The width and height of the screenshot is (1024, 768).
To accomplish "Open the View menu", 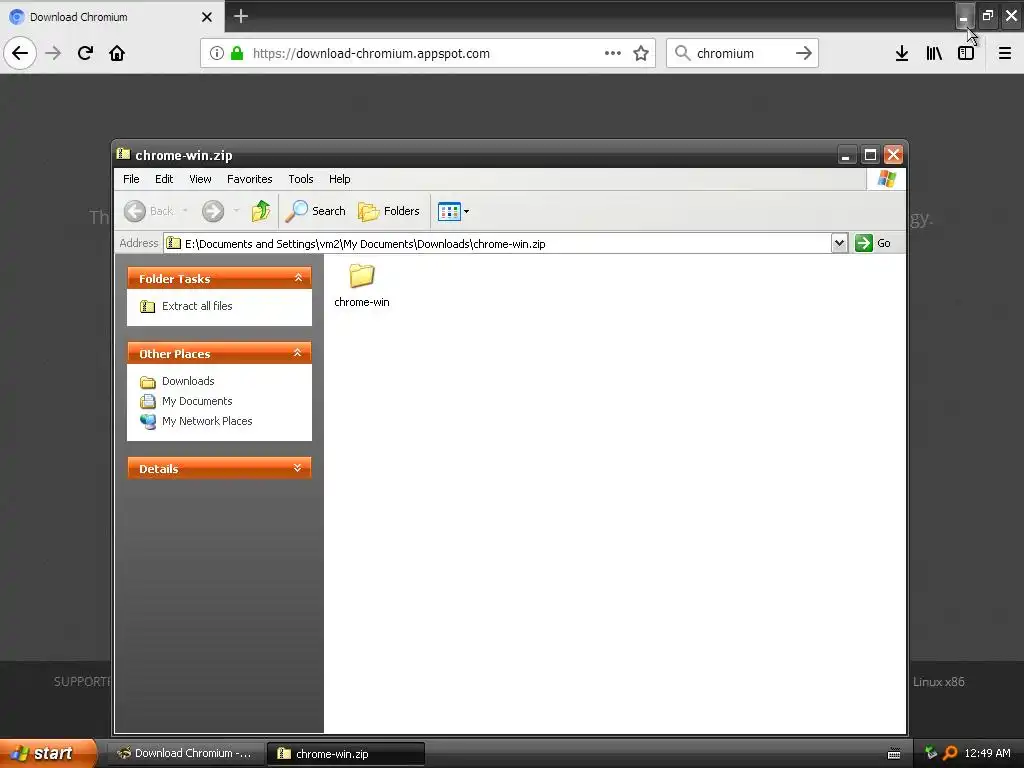I will point(200,179).
